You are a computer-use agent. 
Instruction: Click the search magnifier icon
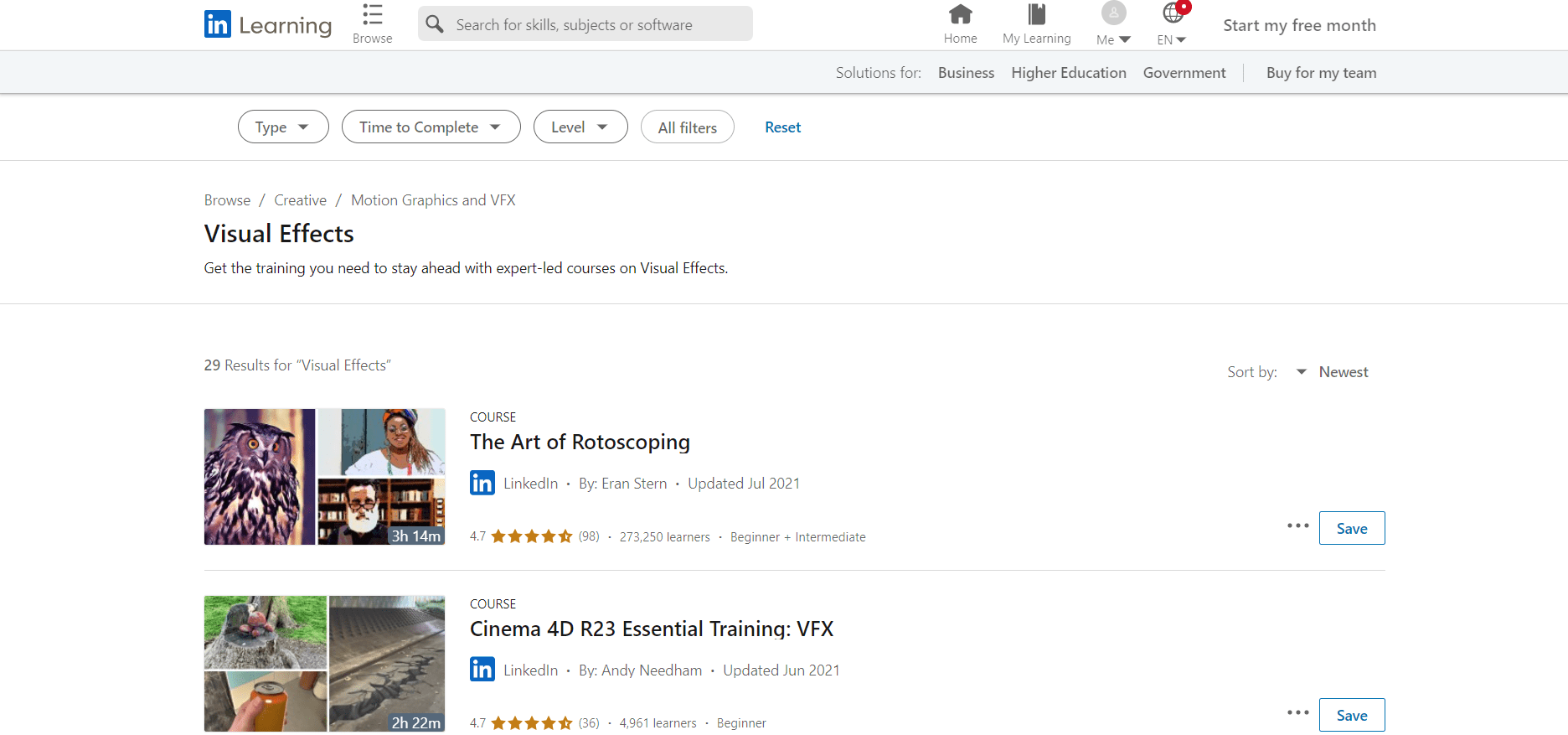(x=435, y=24)
